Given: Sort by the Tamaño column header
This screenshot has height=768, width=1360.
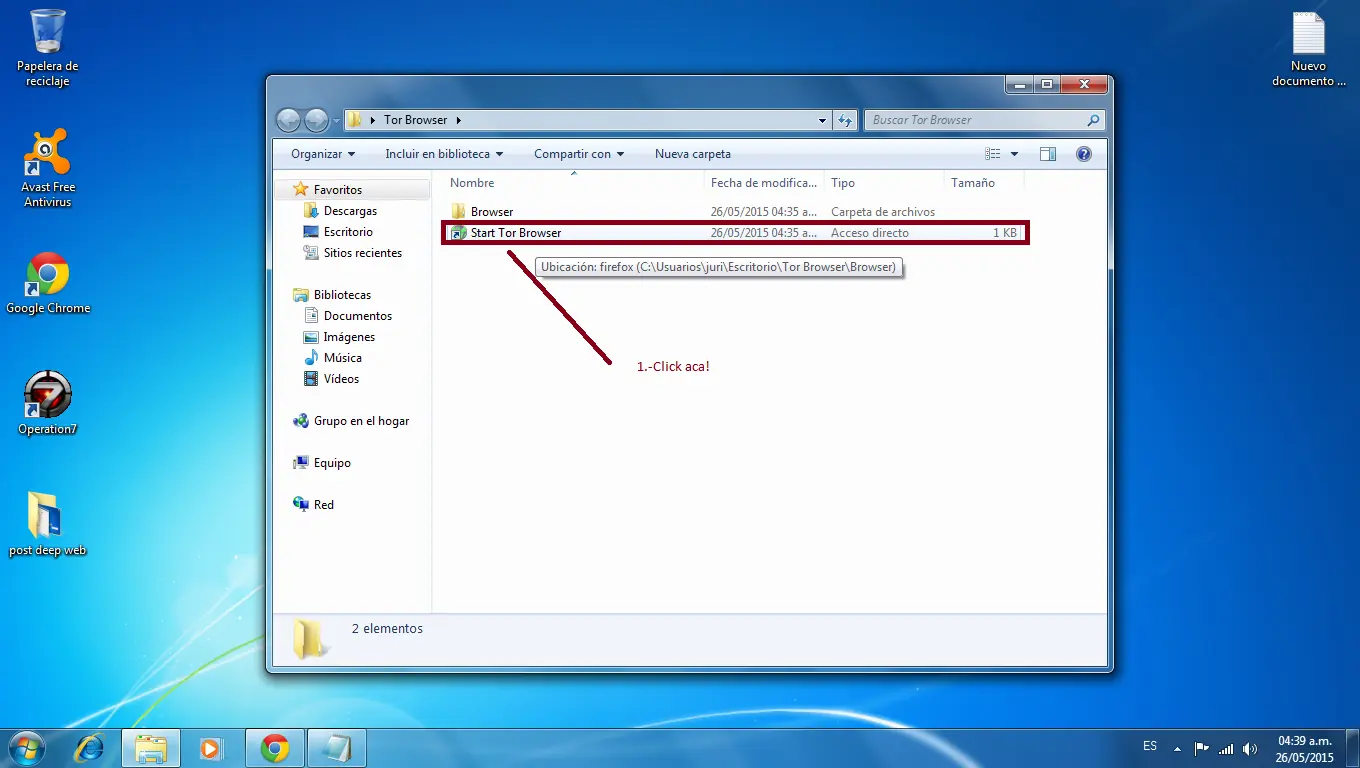Looking at the screenshot, I should pos(984,183).
